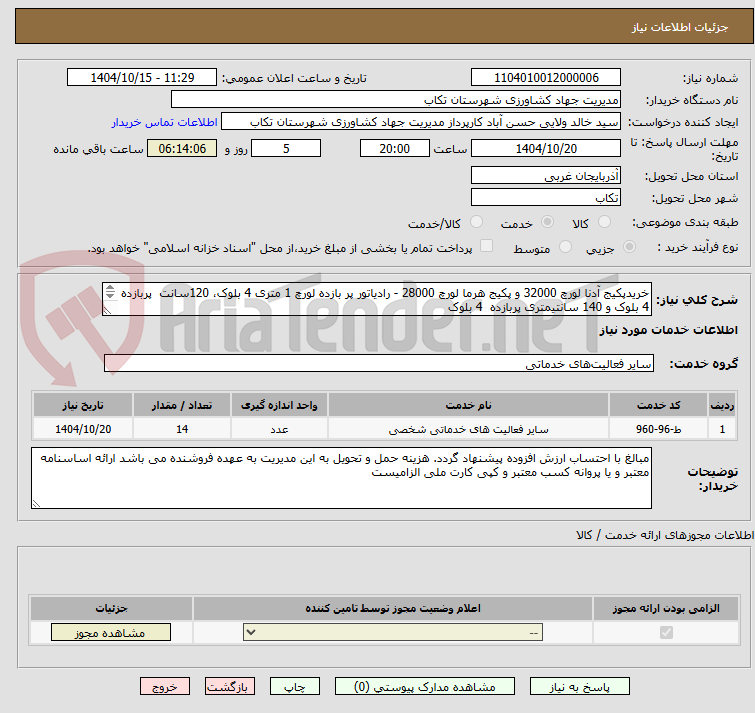This screenshot has height=713, width=755.
Task: Click the 'پاسخ به نیاز' button
Action: [579, 686]
